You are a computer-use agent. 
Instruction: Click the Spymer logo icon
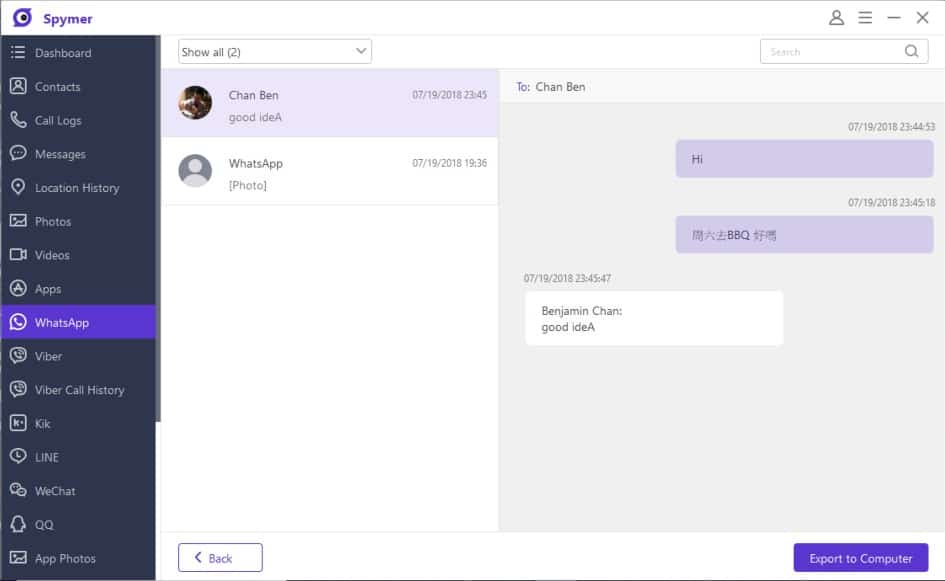(22, 17)
